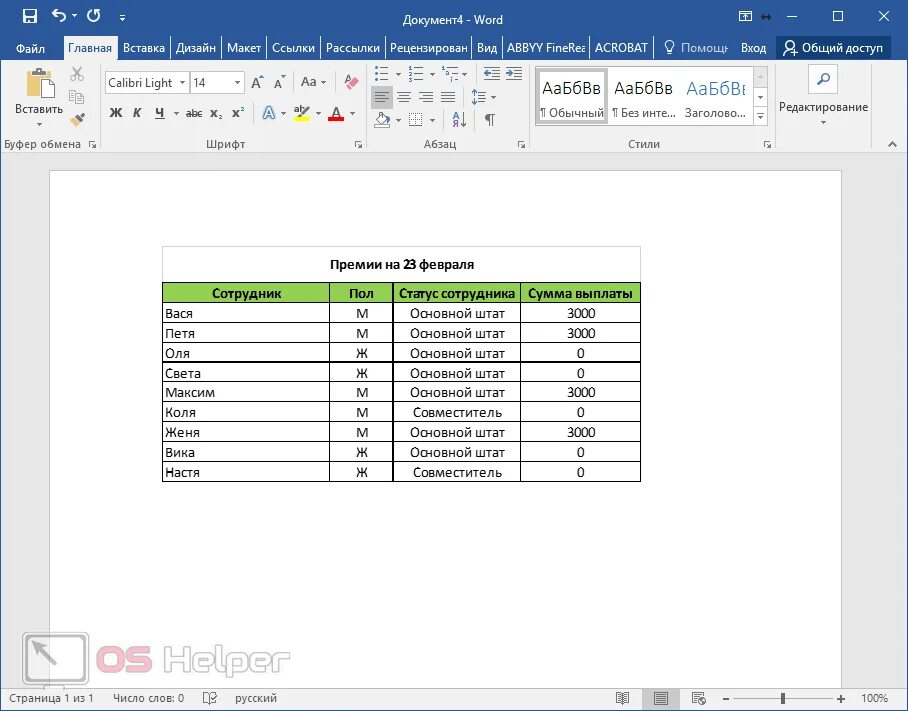Click the borders icon
Viewport: 908px width, 711px height.
(415, 120)
